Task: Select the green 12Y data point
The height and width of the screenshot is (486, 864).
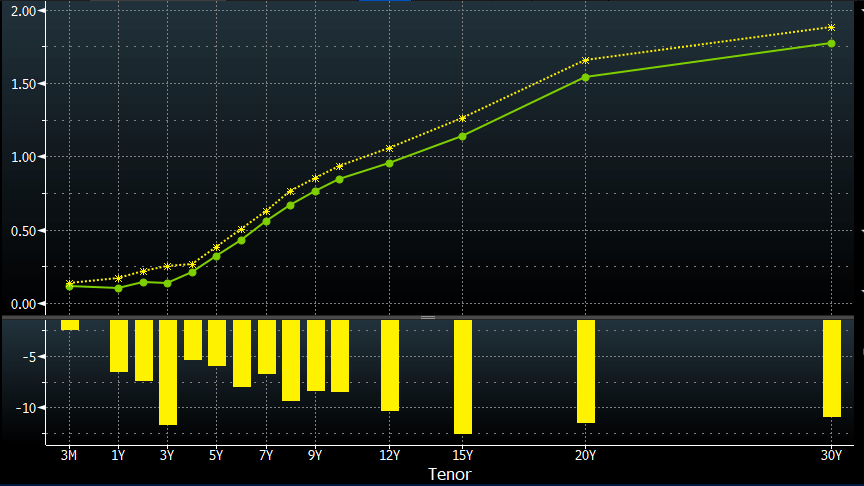Action: 390,164
